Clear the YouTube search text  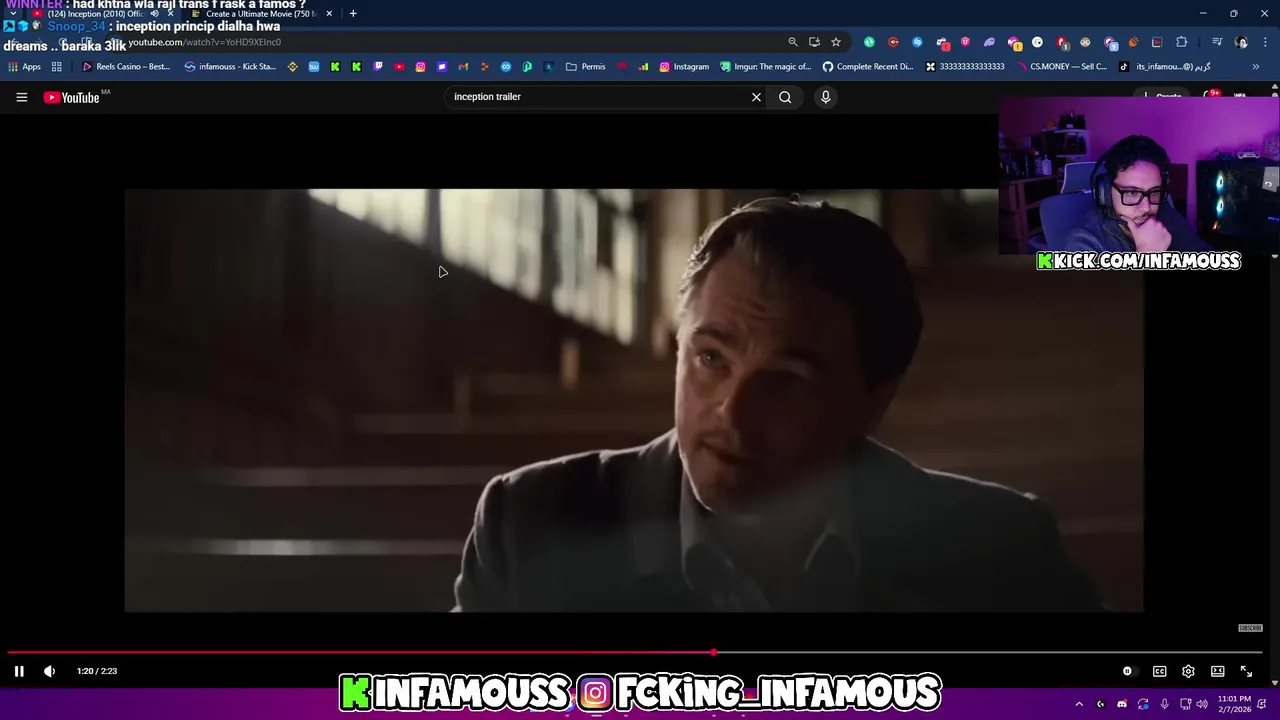756,97
